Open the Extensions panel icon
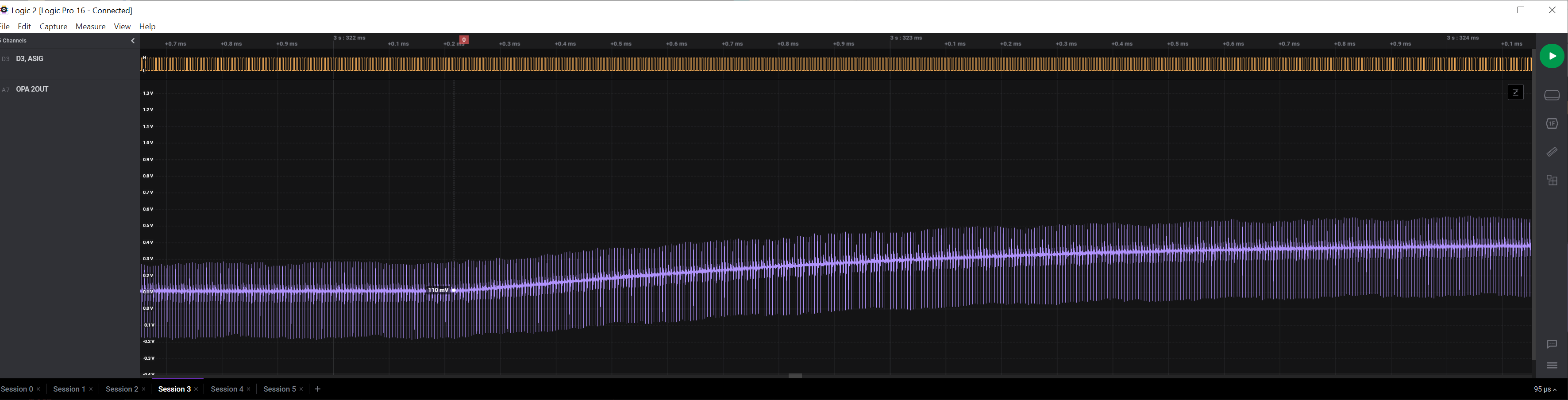This screenshot has width=1568, height=400. [1552, 180]
